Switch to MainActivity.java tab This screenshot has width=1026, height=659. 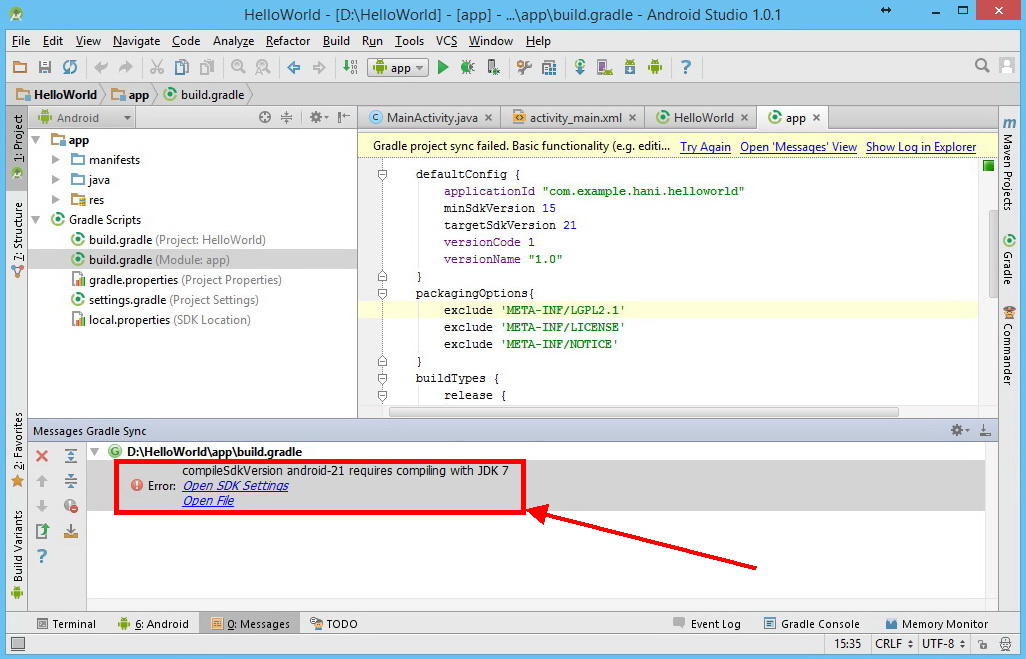pyautogui.click(x=431, y=118)
